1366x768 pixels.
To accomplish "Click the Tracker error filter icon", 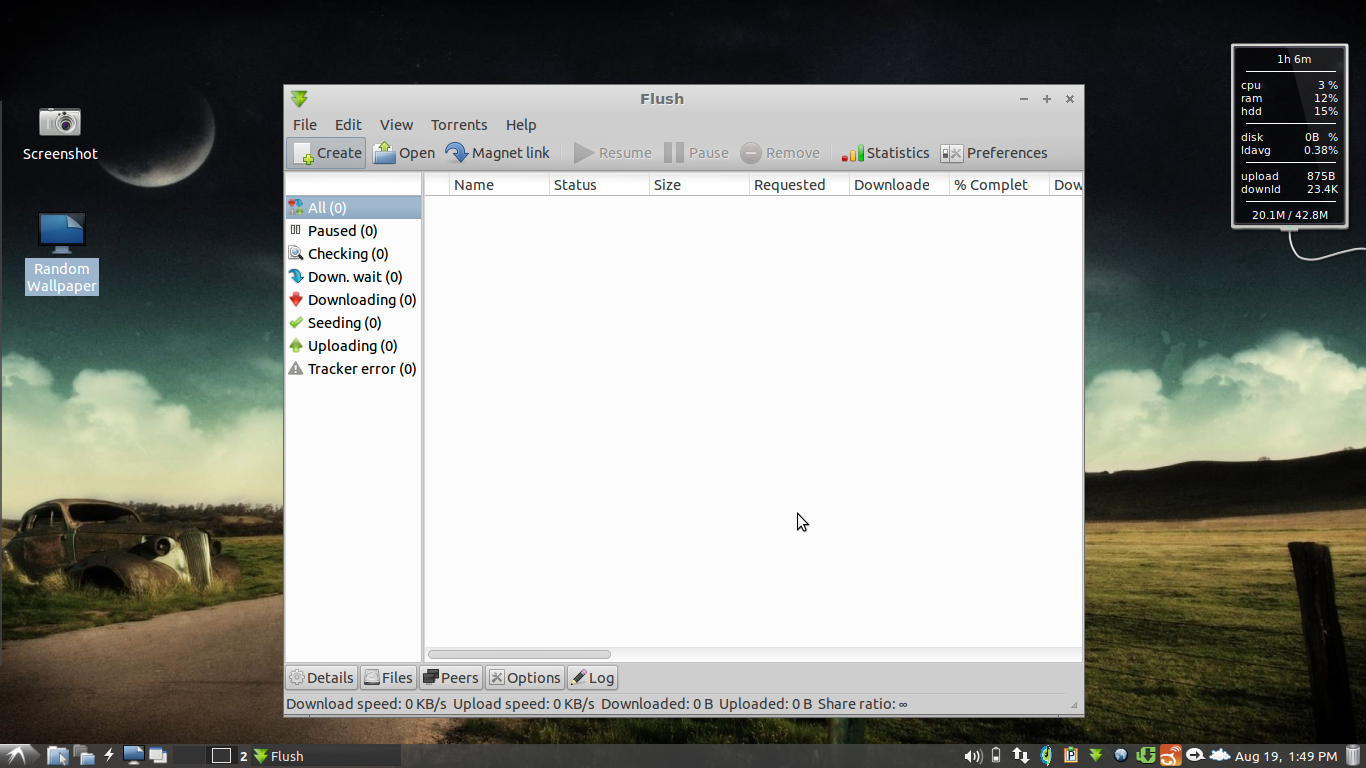I will [295, 368].
